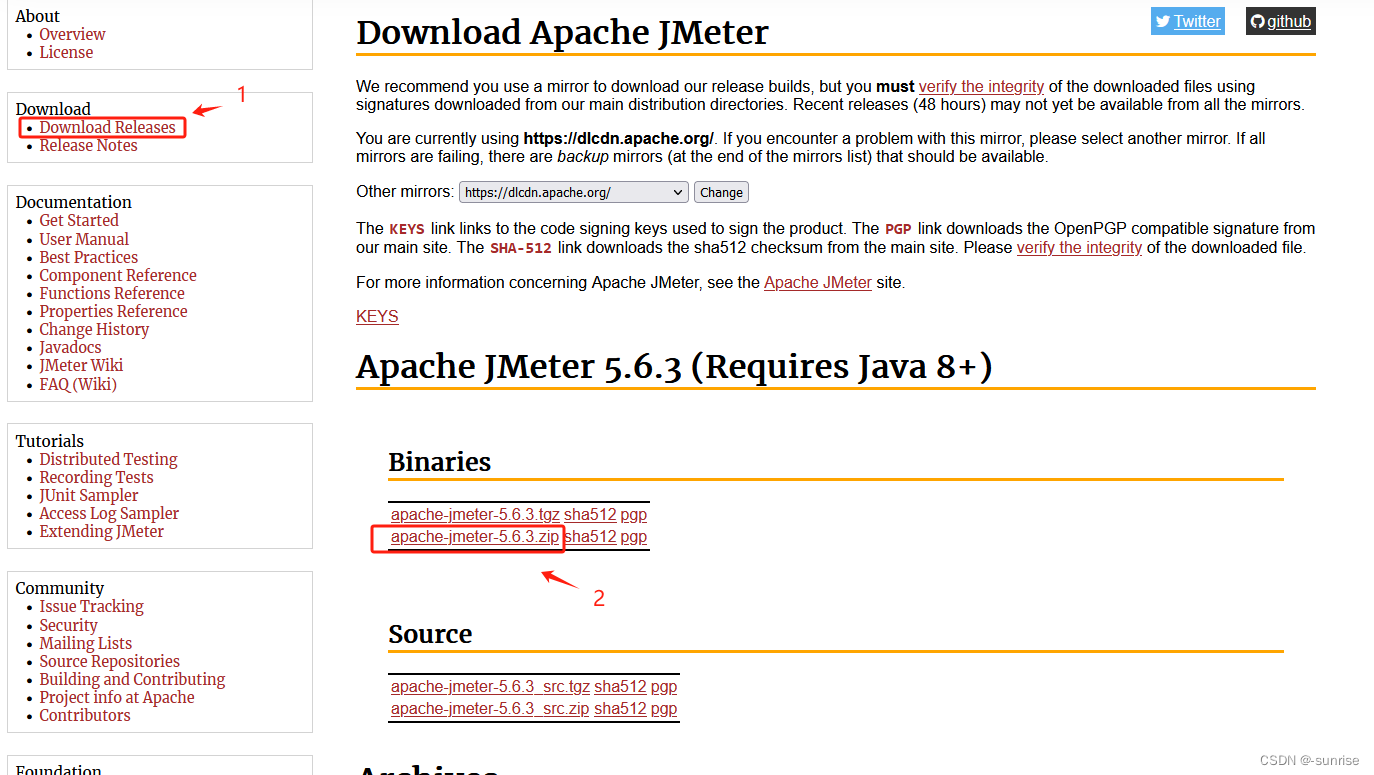Open pgp for apache-jmeter-5.6.3_src.tgz

663,686
